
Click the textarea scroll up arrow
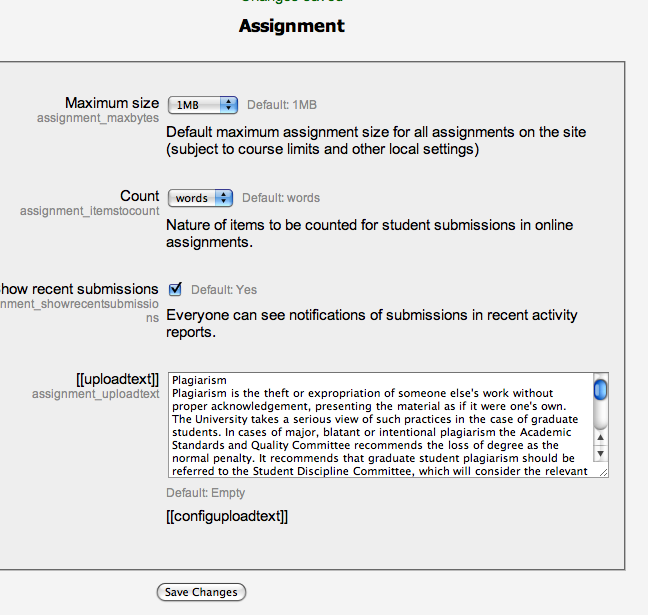click(600, 437)
